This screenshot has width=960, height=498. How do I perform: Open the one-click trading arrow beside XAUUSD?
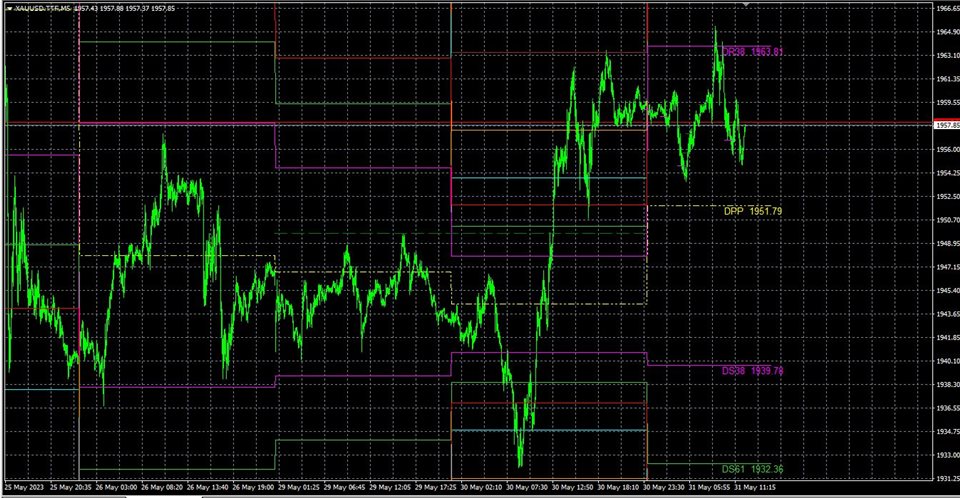(x=9, y=9)
